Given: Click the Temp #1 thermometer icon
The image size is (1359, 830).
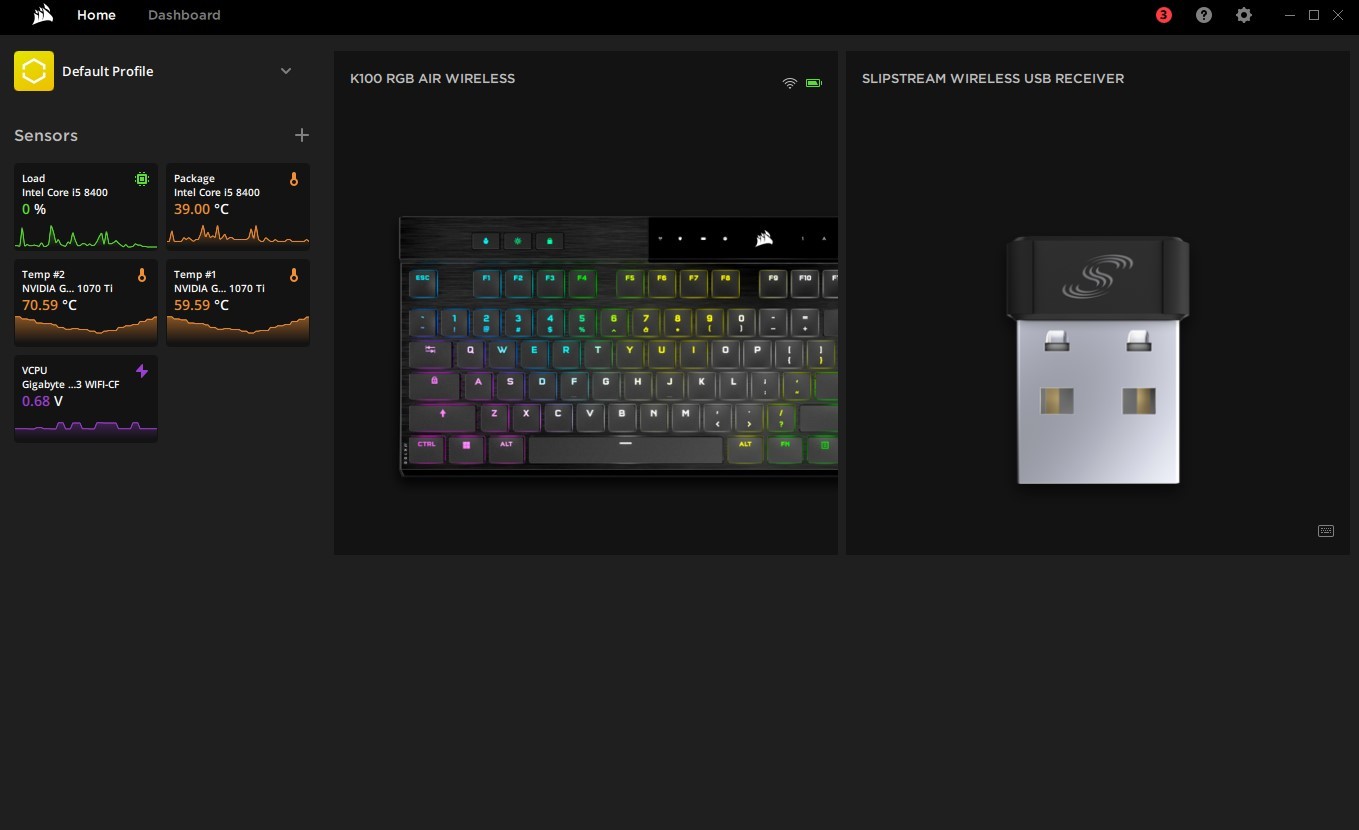Looking at the screenshot, I should point(294,275).
